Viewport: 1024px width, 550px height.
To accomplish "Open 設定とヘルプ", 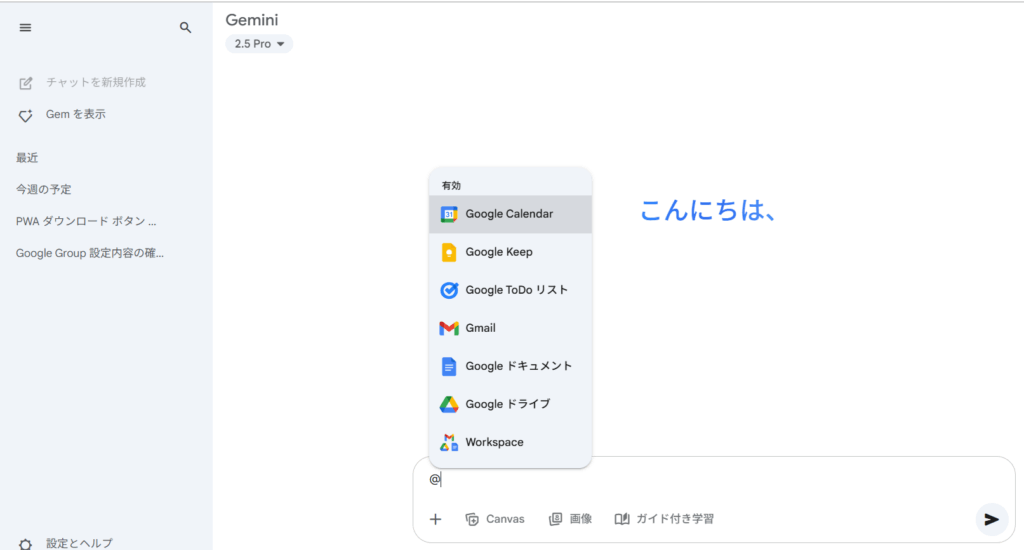I will pyautogui.click(x=79, y=543).
